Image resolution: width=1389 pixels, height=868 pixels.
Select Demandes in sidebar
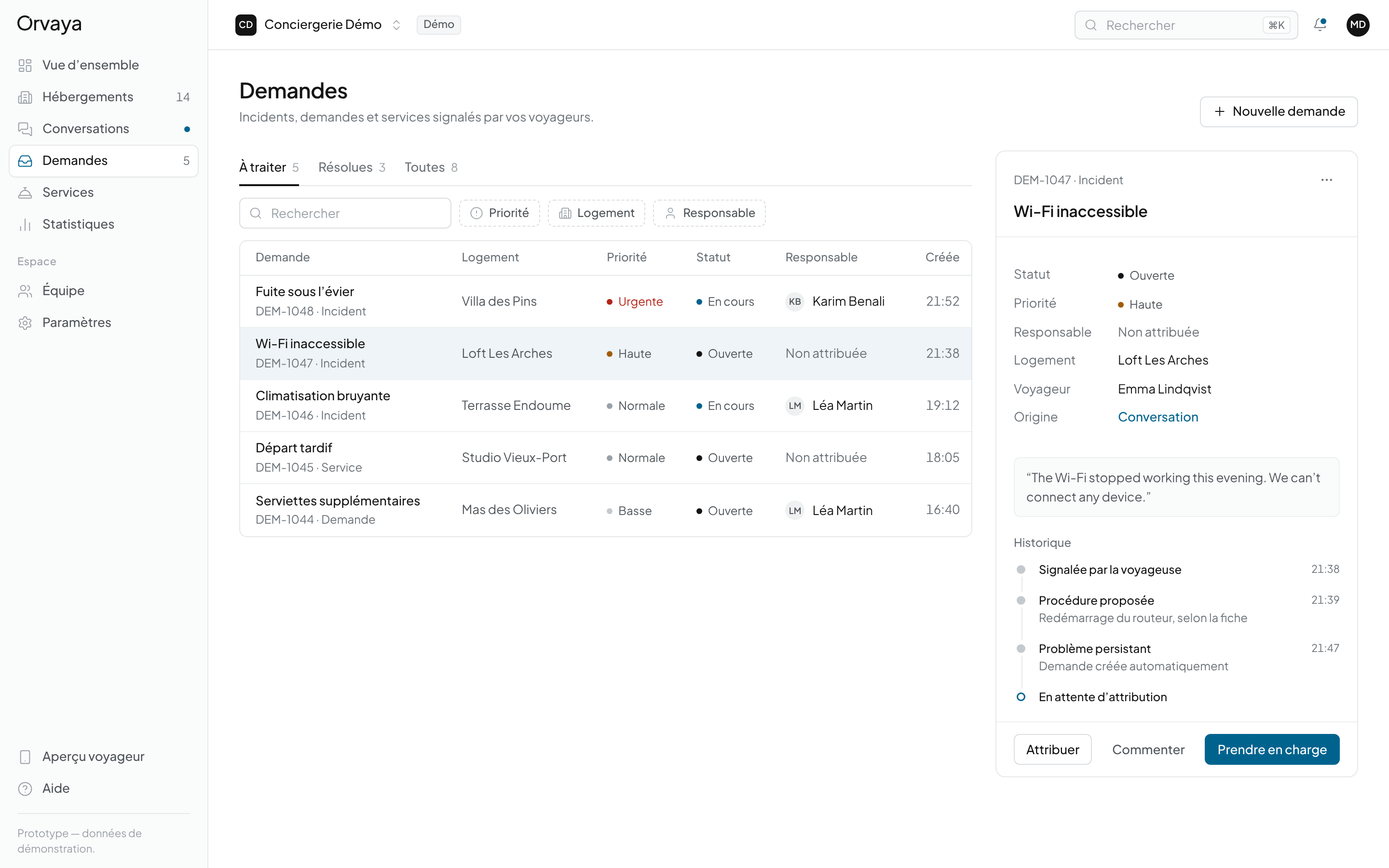point(103,161)
